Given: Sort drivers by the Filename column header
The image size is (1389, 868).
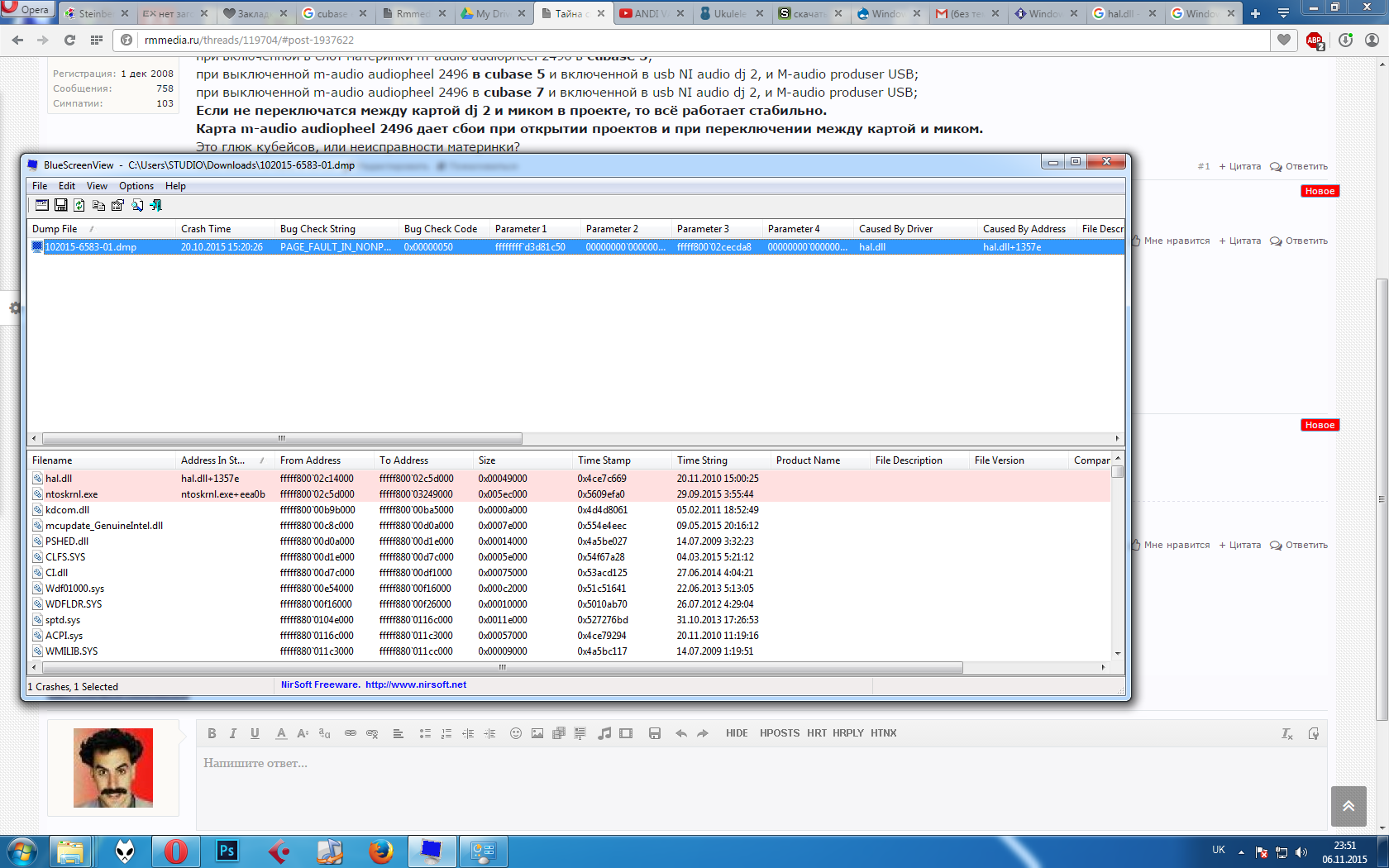Looking at the screenshot, I should pos(102,460).
